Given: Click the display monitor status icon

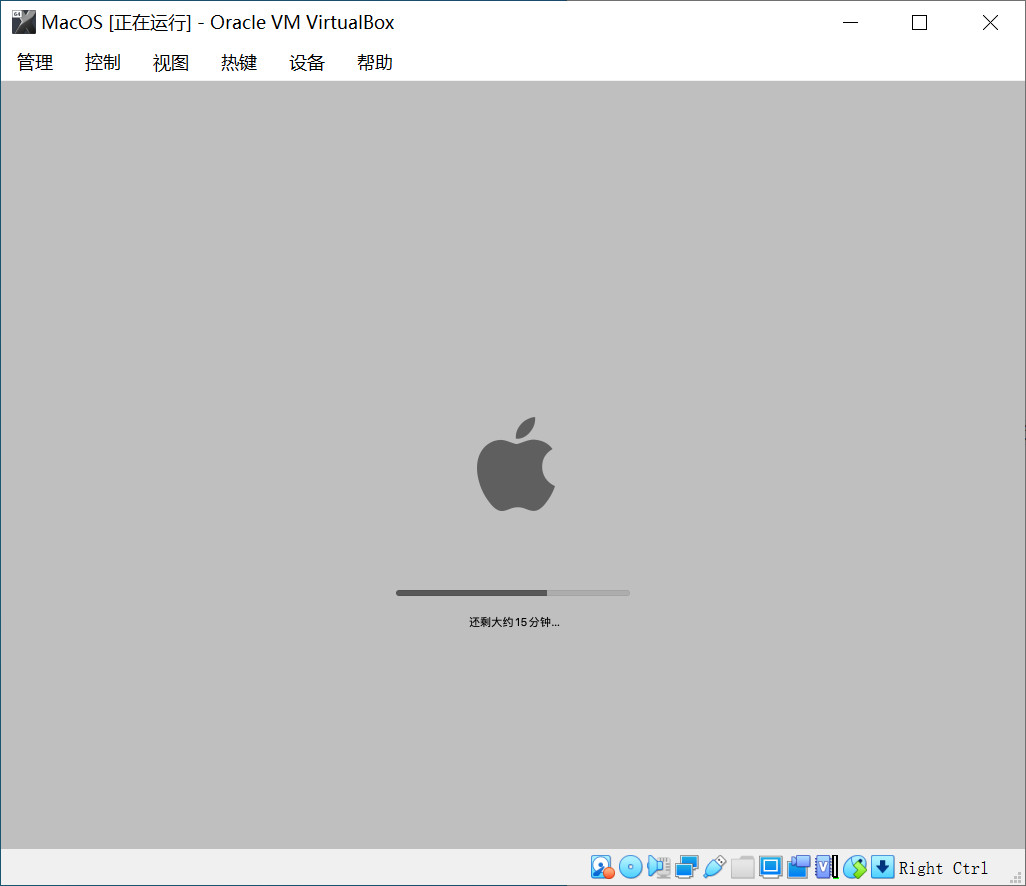Looking at the screenshot, I should click(x=771, y=867).
